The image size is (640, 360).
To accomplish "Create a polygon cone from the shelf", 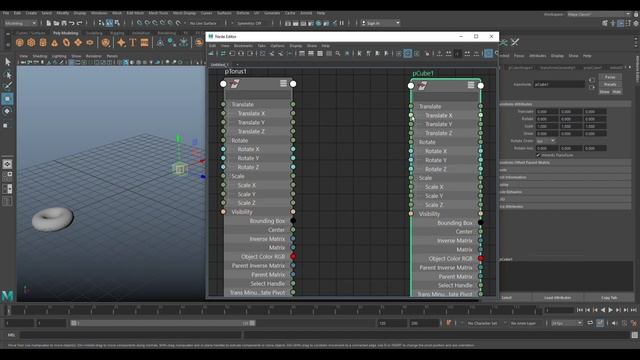I will [x=55, y=42].
